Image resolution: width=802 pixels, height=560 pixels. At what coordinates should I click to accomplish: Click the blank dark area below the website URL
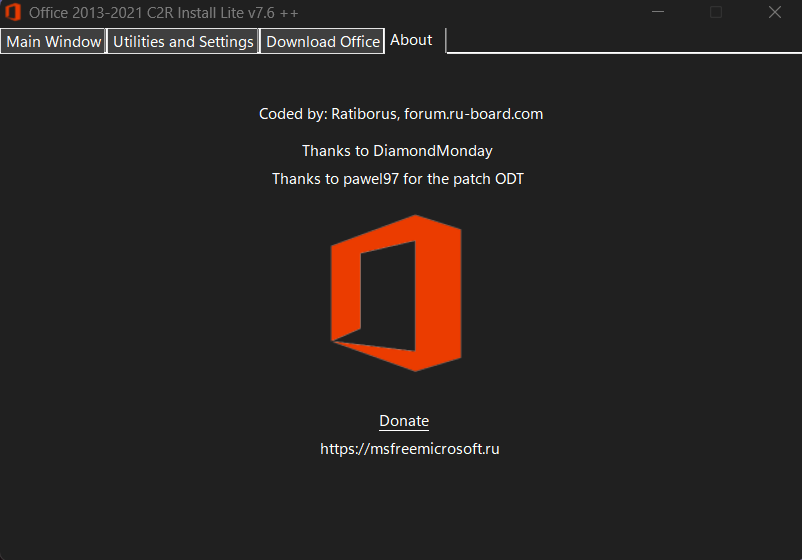point(401,506)
